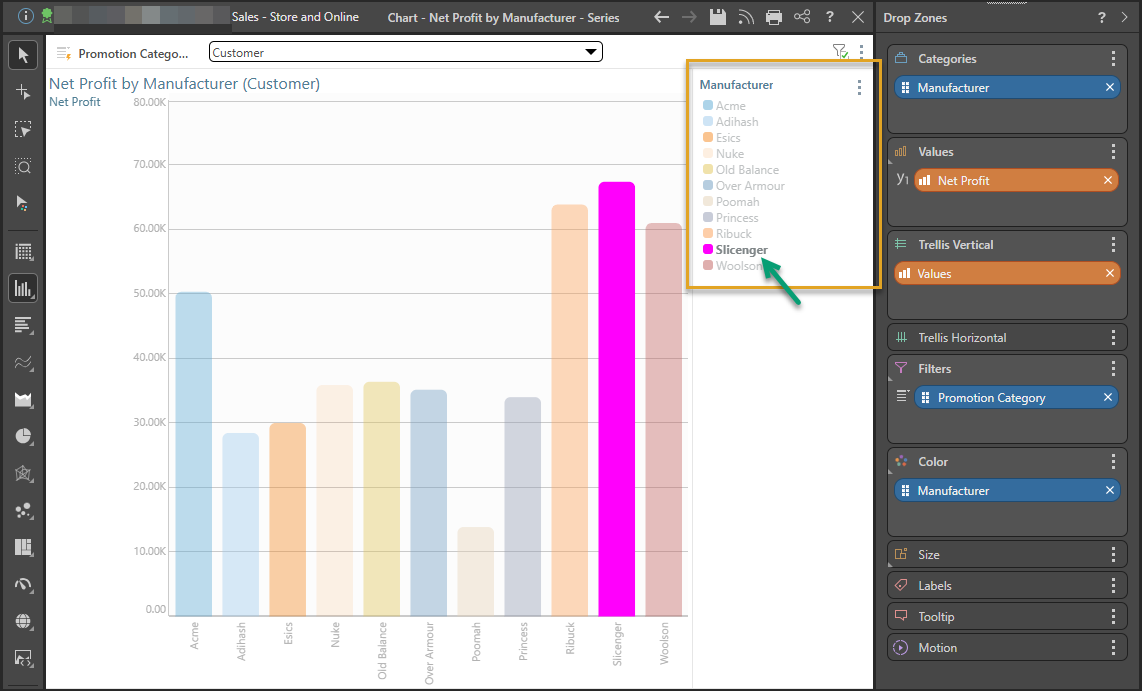
Task: Click the share icon in the header
Action: click(801, 17)
